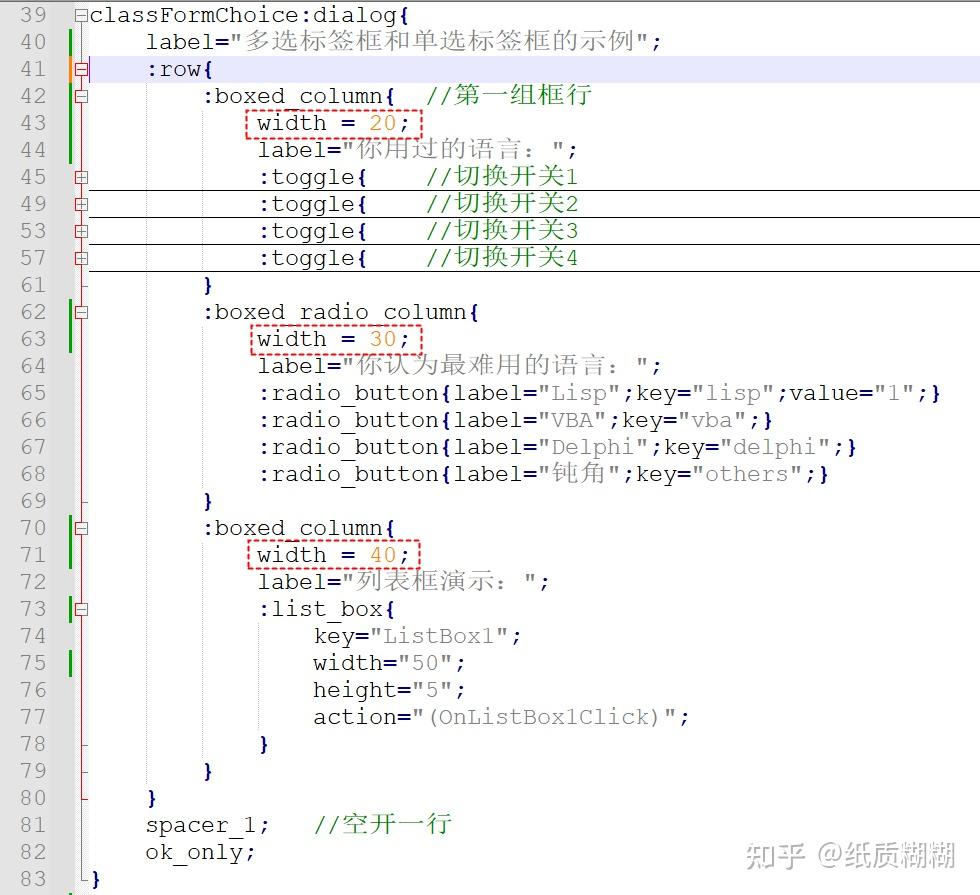Collapse the :row fold on line 41

(80, 69)
